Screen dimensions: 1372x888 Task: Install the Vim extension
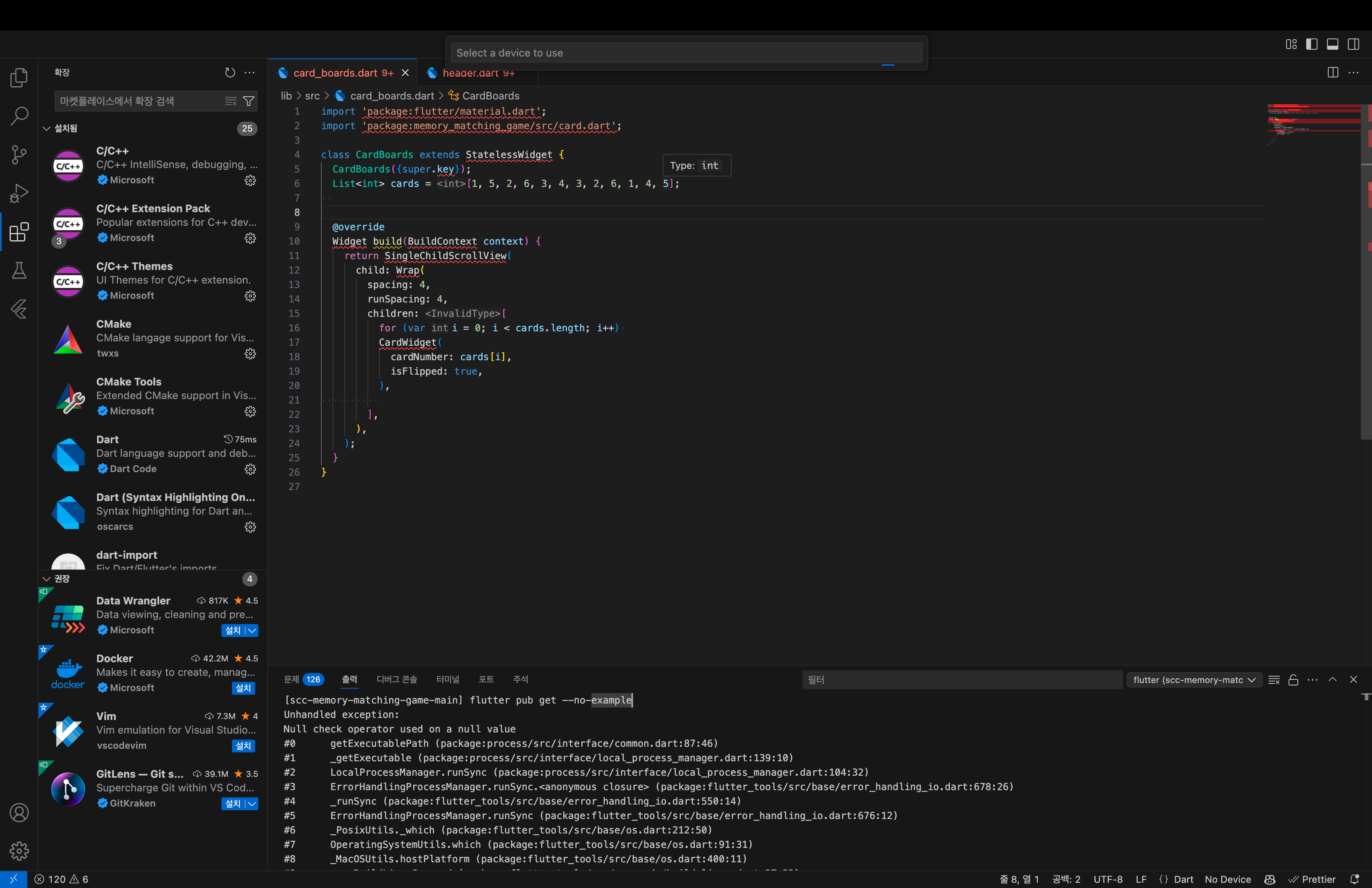point(243,746)
